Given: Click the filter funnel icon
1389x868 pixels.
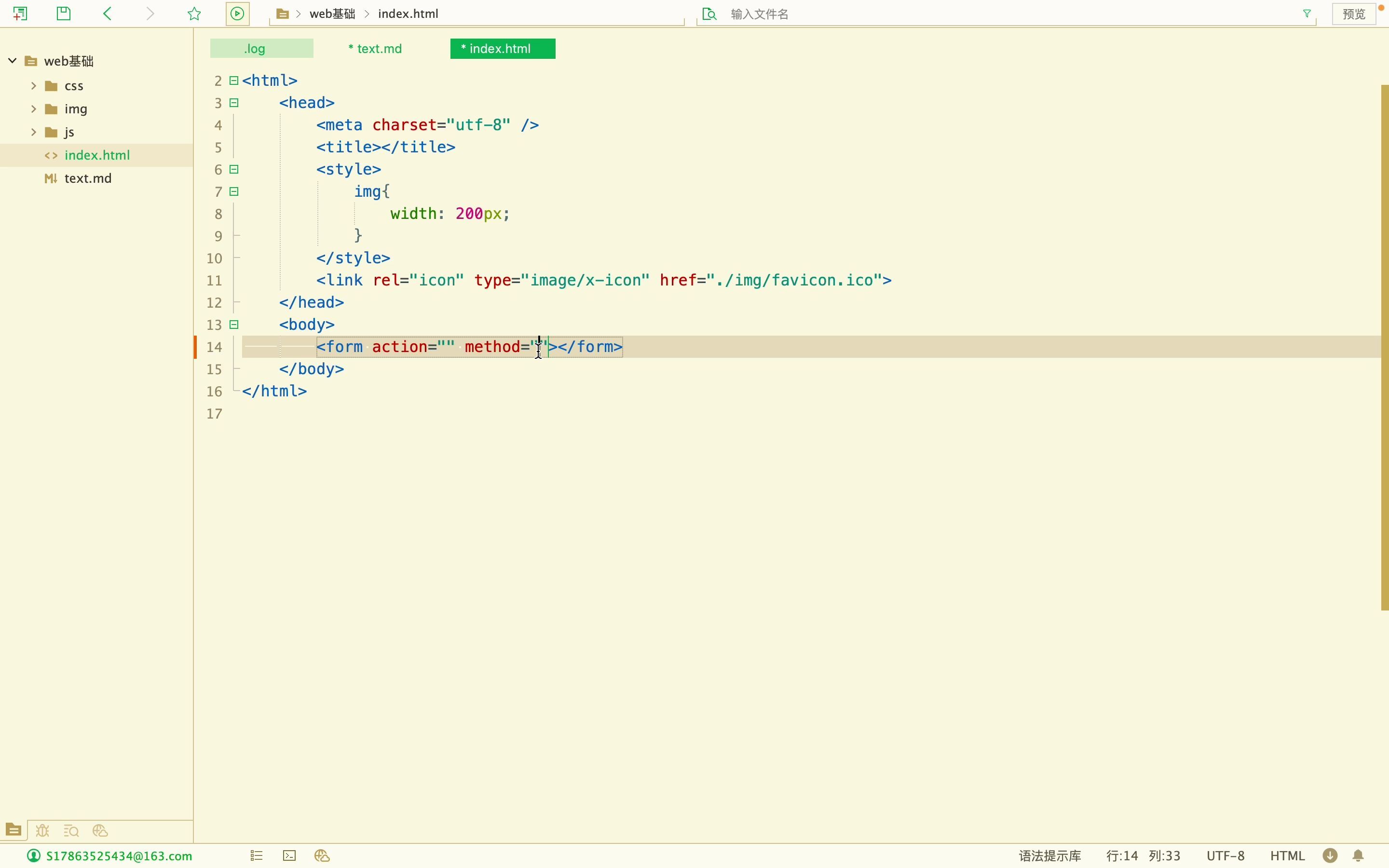Looking at the screenshot, I should (x=1307, y=13).
